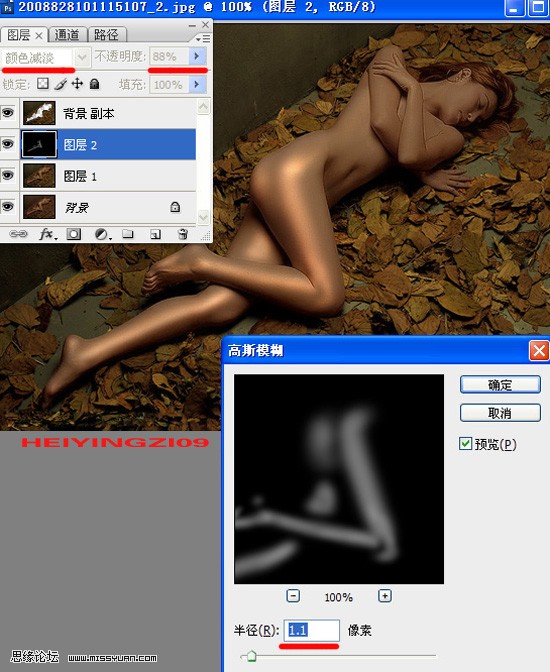Close the layers panel
The width and height of the screenshot is (550, 672).
pyautogui.click(x=206, y=24)
